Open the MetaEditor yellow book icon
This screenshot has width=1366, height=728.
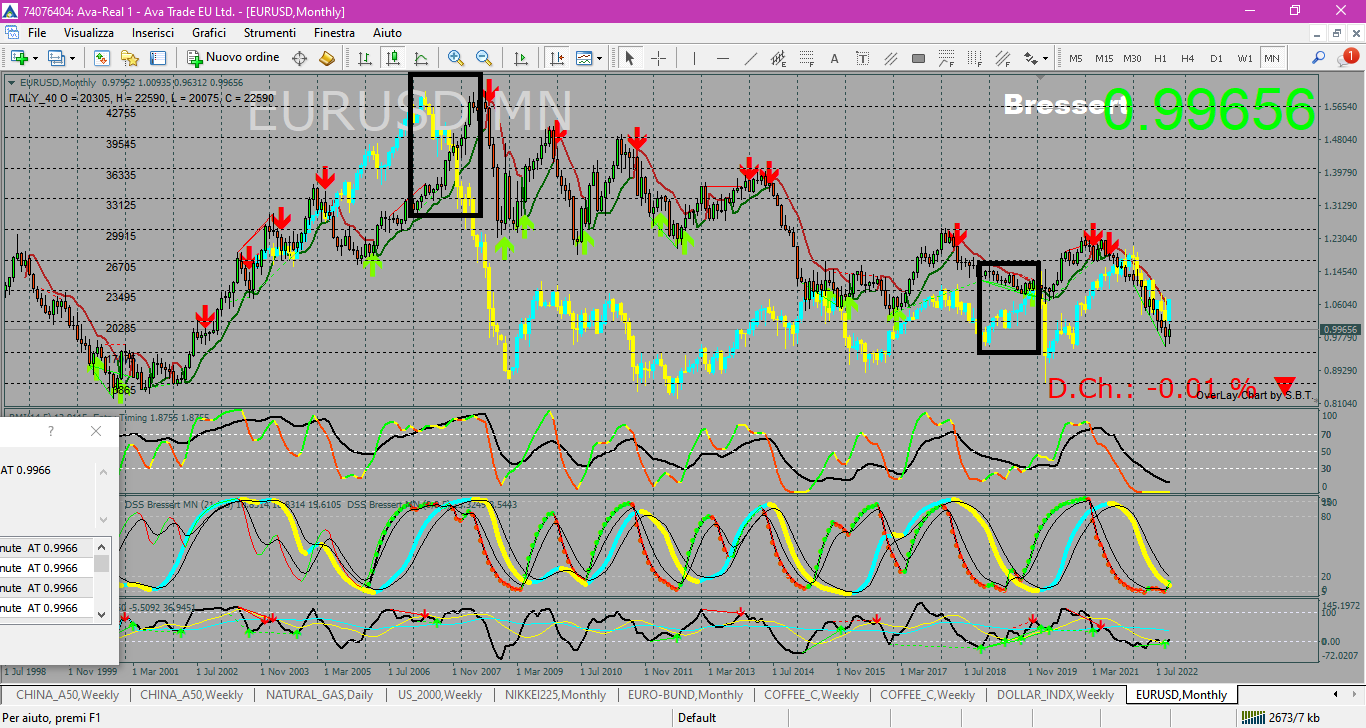point(327,58)
